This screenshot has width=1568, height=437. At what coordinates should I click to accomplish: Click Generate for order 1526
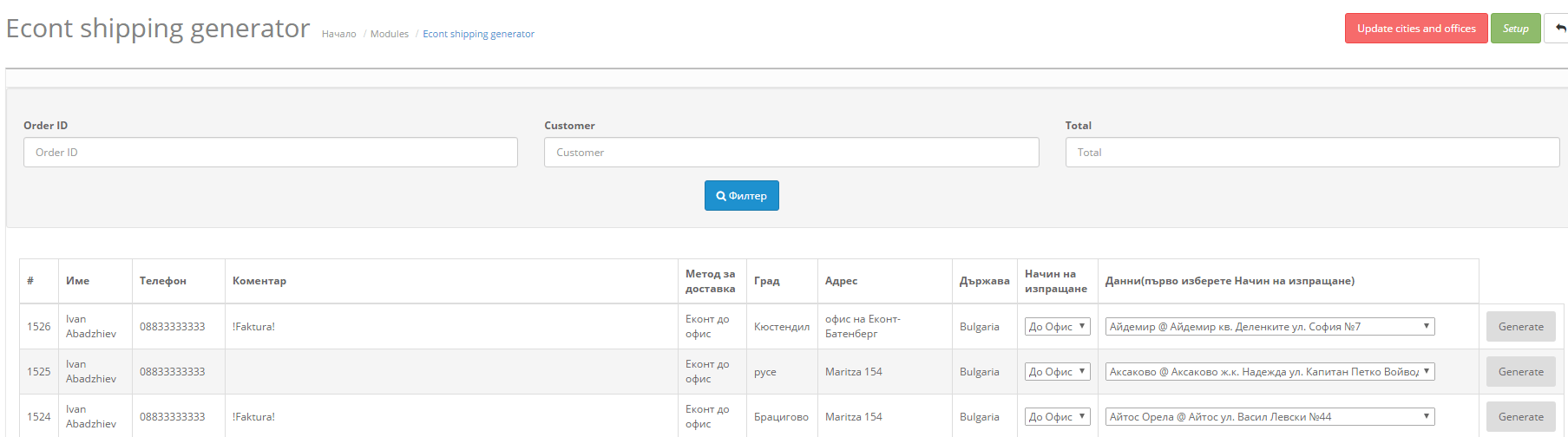point(1520,327)
